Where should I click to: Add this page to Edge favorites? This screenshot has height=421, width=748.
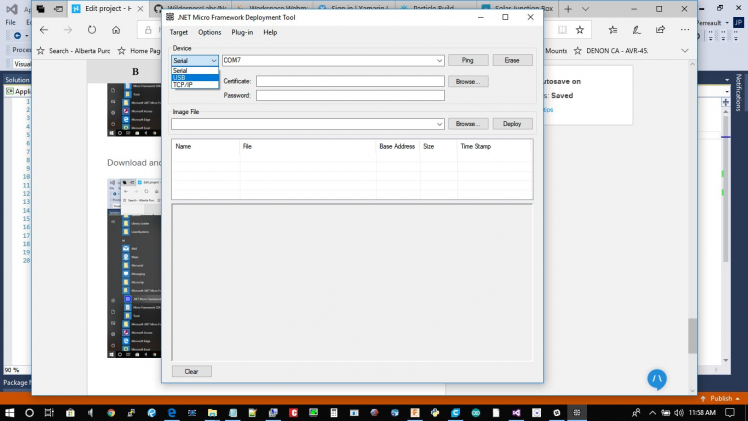[x=580, y=30]
